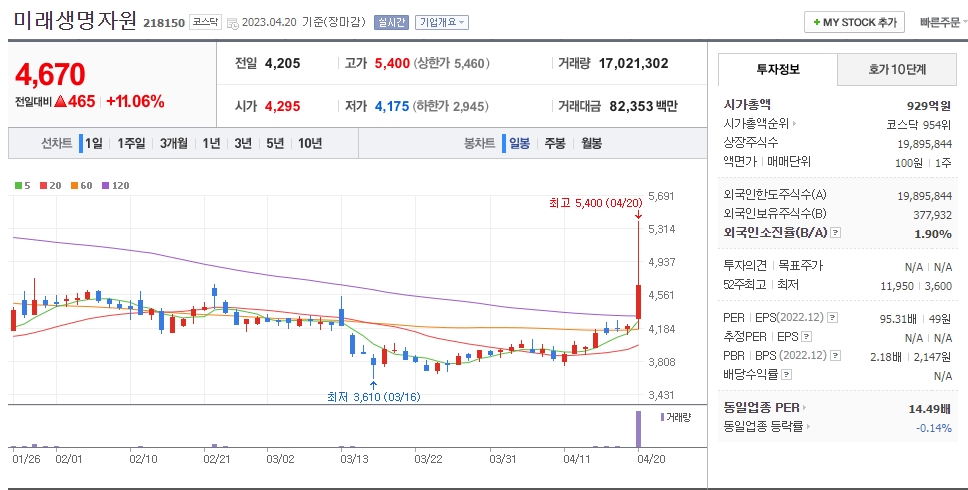Click the 투자의견 label
Screen dimensions: 968x490
[745, 266]
